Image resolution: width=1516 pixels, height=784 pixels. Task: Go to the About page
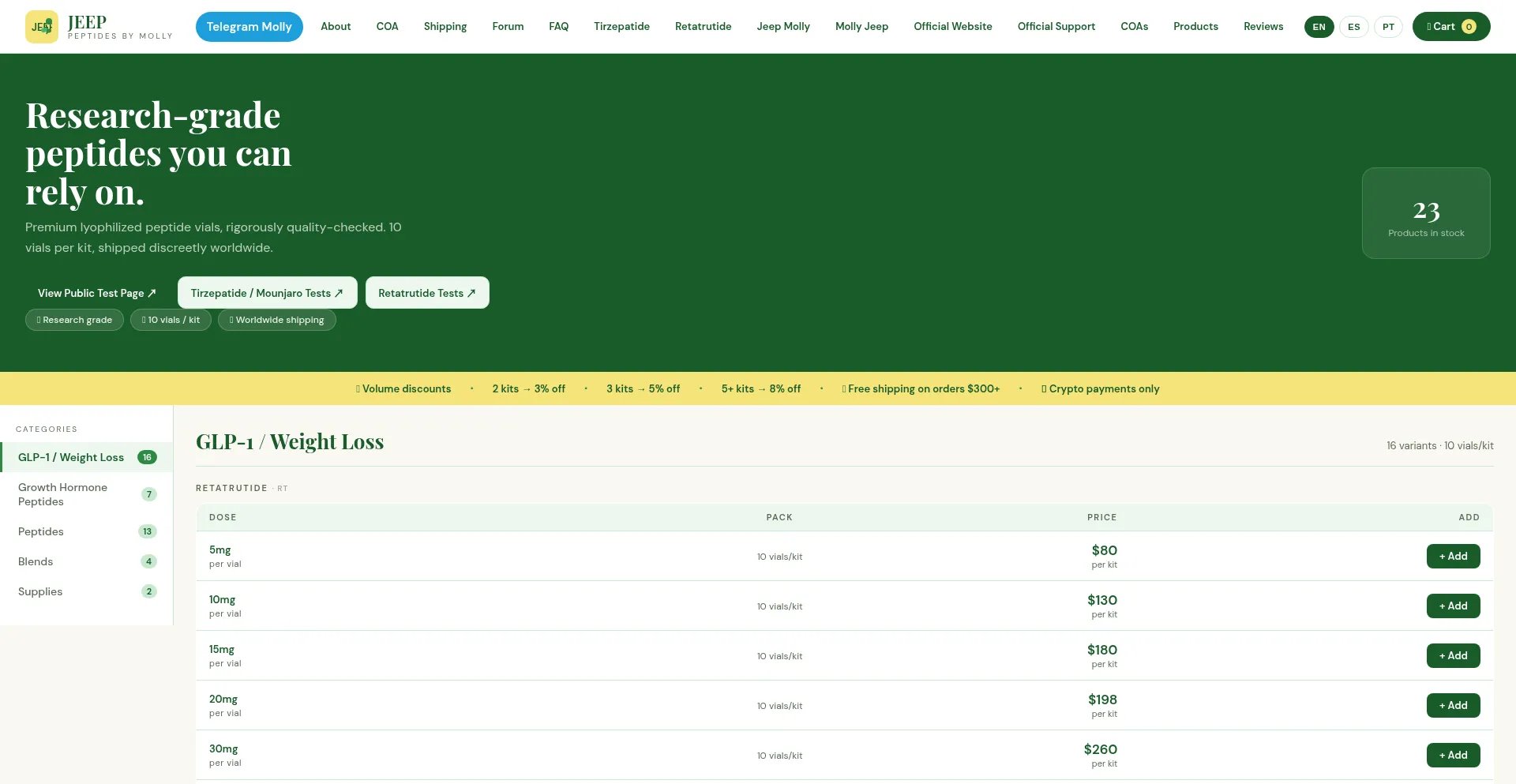coord(336,27)
